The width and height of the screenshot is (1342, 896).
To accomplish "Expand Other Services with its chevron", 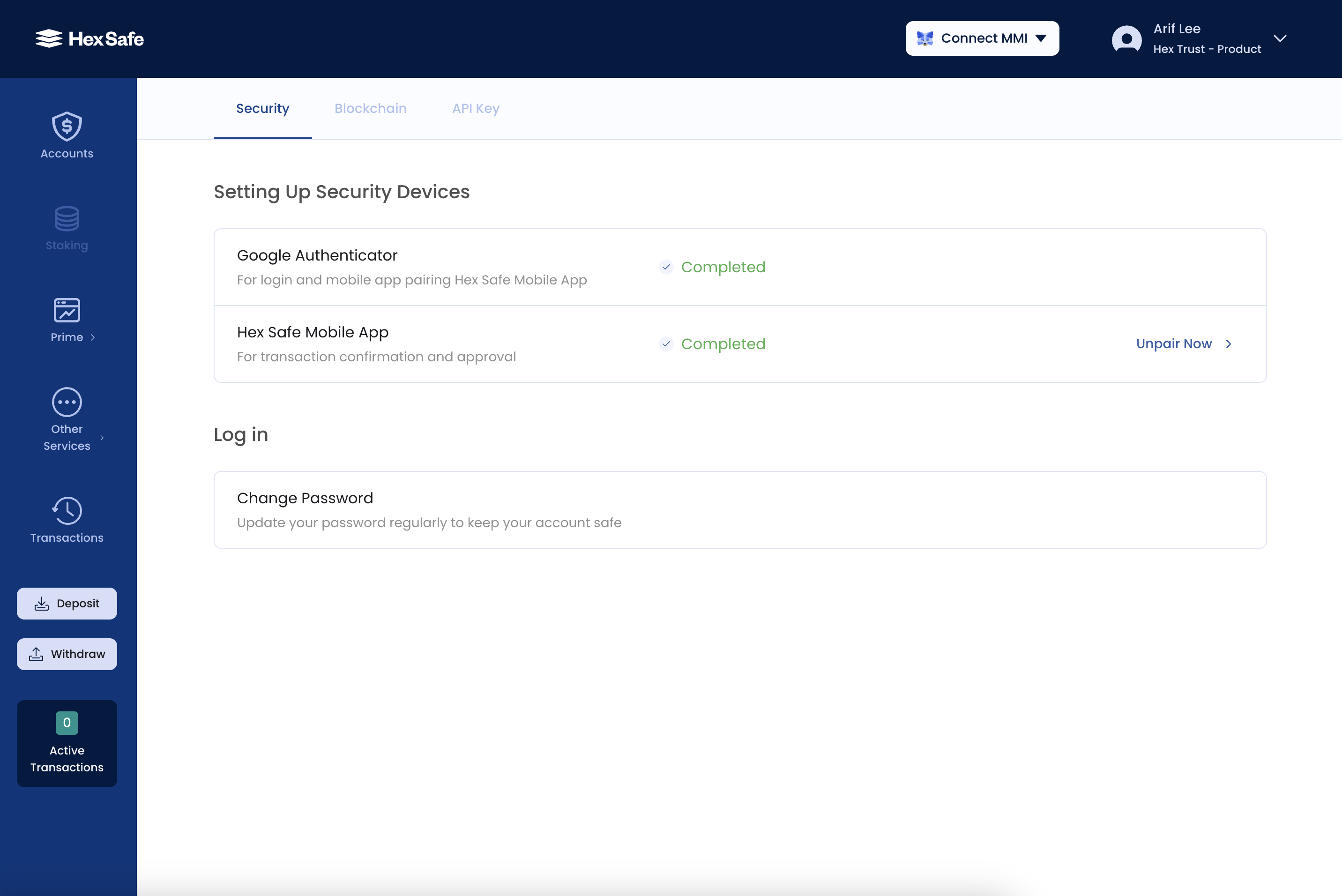I will point(103,438).
